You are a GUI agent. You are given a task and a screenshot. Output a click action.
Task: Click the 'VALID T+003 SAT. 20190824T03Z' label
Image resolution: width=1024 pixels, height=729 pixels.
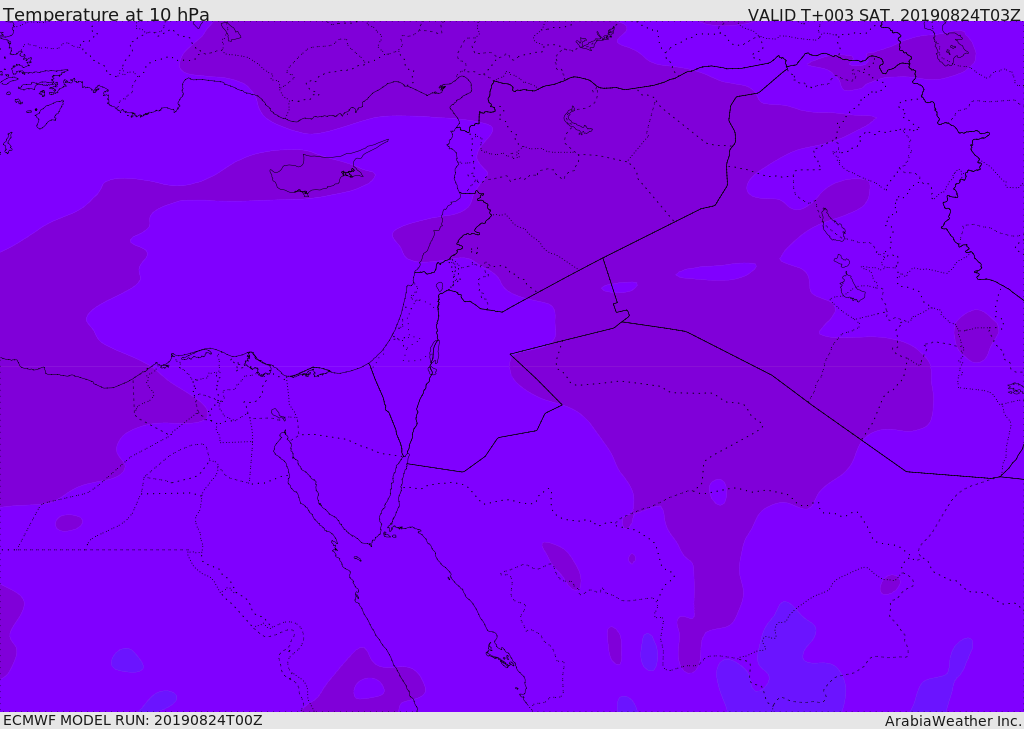[x=884, y=14]
